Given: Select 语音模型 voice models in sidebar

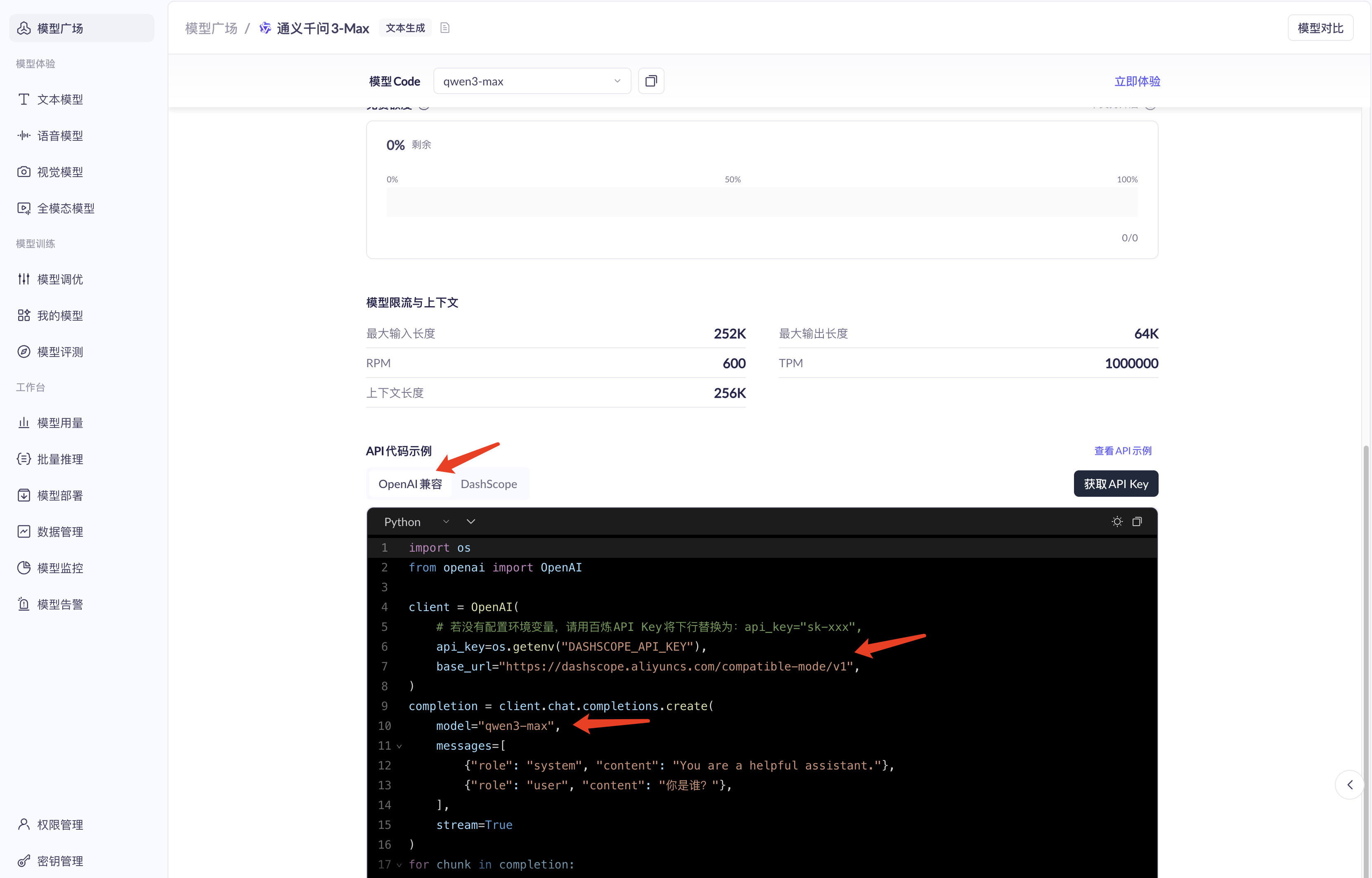Looking at the screenshot, I should point(59,136).
